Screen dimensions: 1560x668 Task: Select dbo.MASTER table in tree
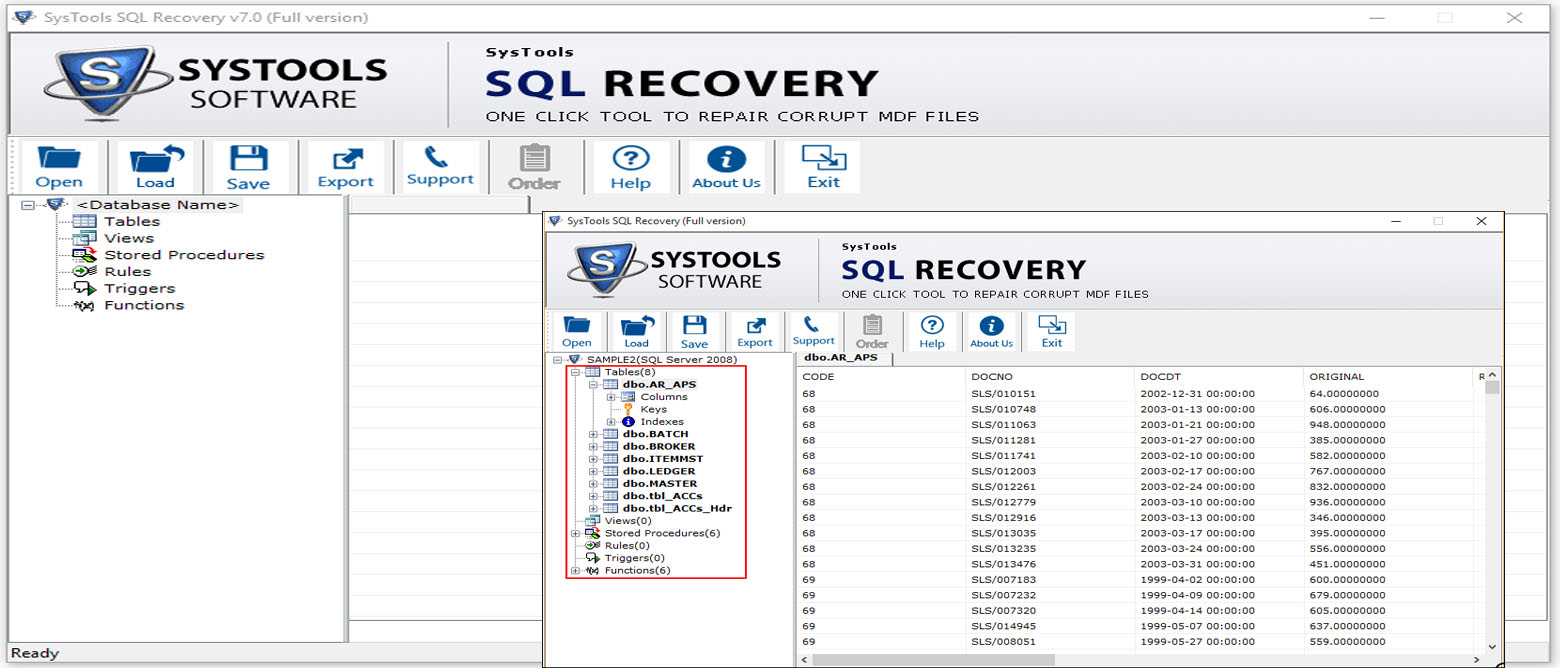658,484
